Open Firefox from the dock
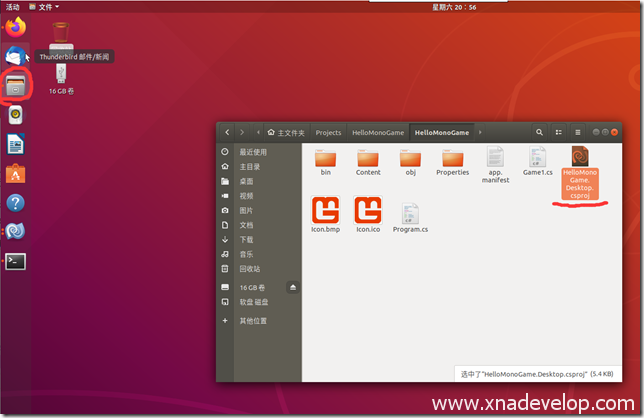 tap(15, 26)
